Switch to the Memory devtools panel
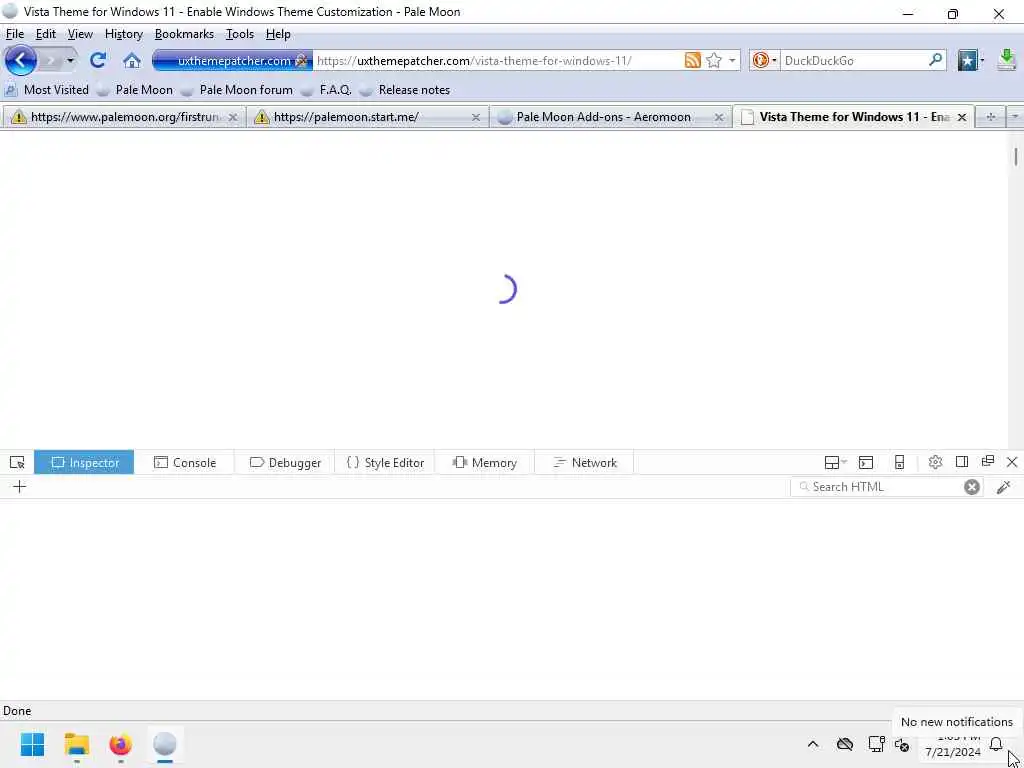Image resolution: width=1024 pixels, height=768 pixels. pyautogui.click(x=485, y=463)
